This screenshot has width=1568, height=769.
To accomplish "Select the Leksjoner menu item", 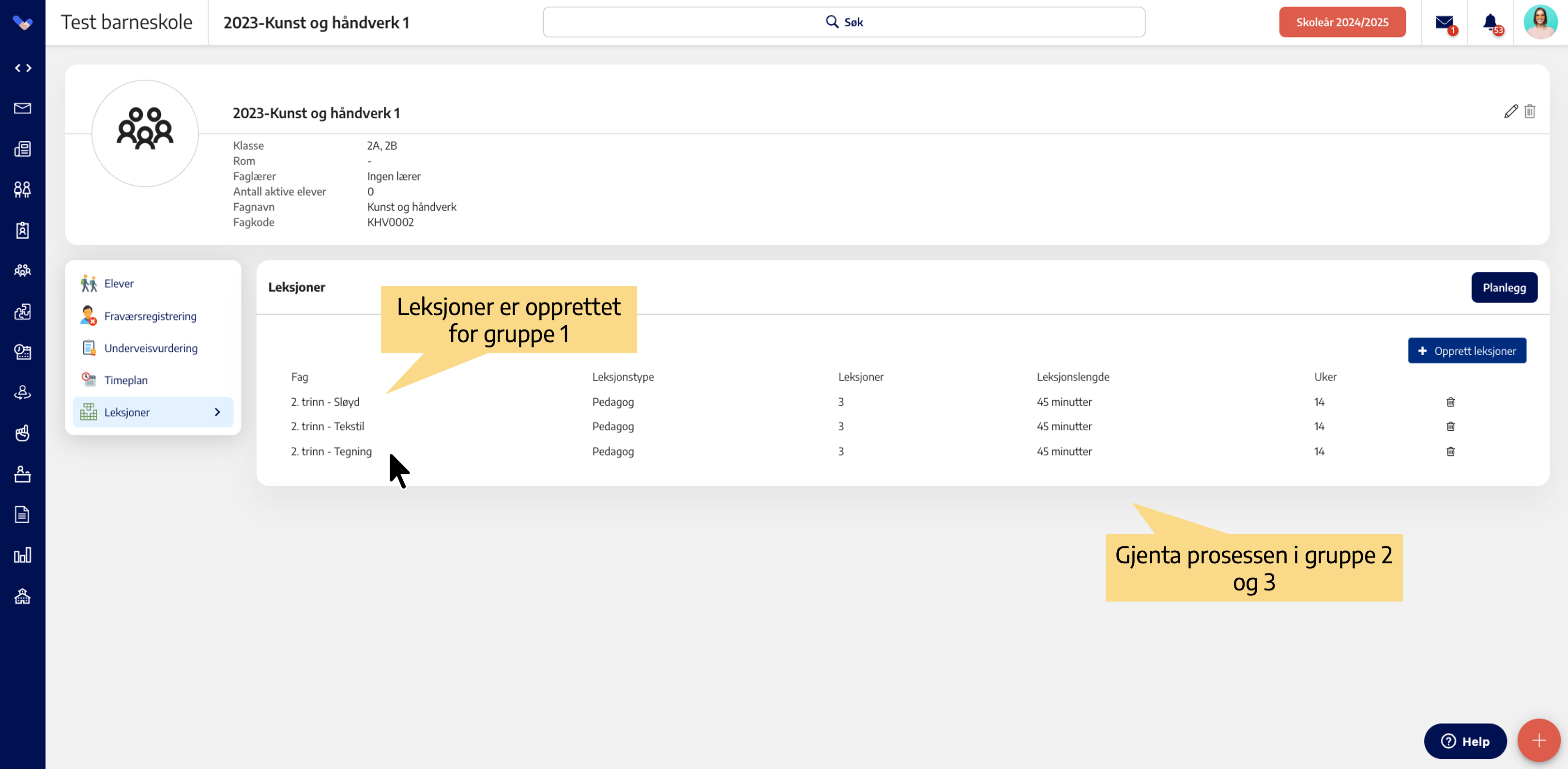I will pos(153,412).
